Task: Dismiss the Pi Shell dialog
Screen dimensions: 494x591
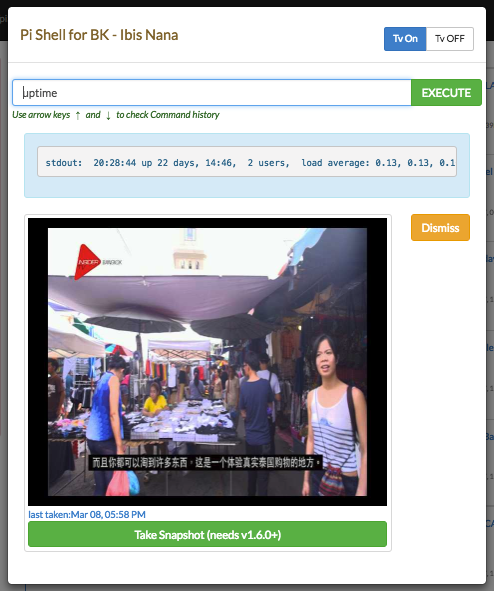Action: (x=440, y=228)
